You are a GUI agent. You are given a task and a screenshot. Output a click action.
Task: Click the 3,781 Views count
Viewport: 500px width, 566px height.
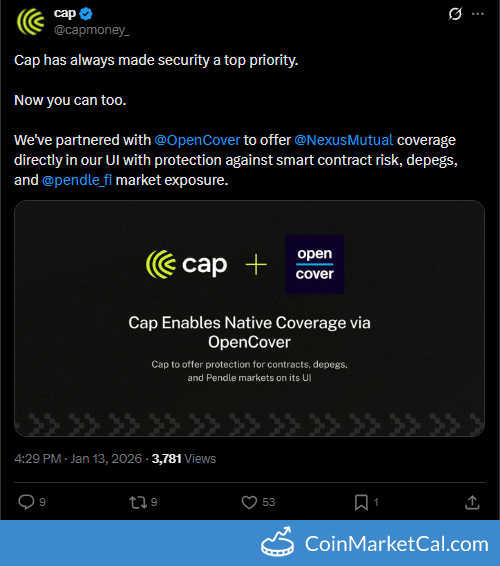[x=184, y=459]
